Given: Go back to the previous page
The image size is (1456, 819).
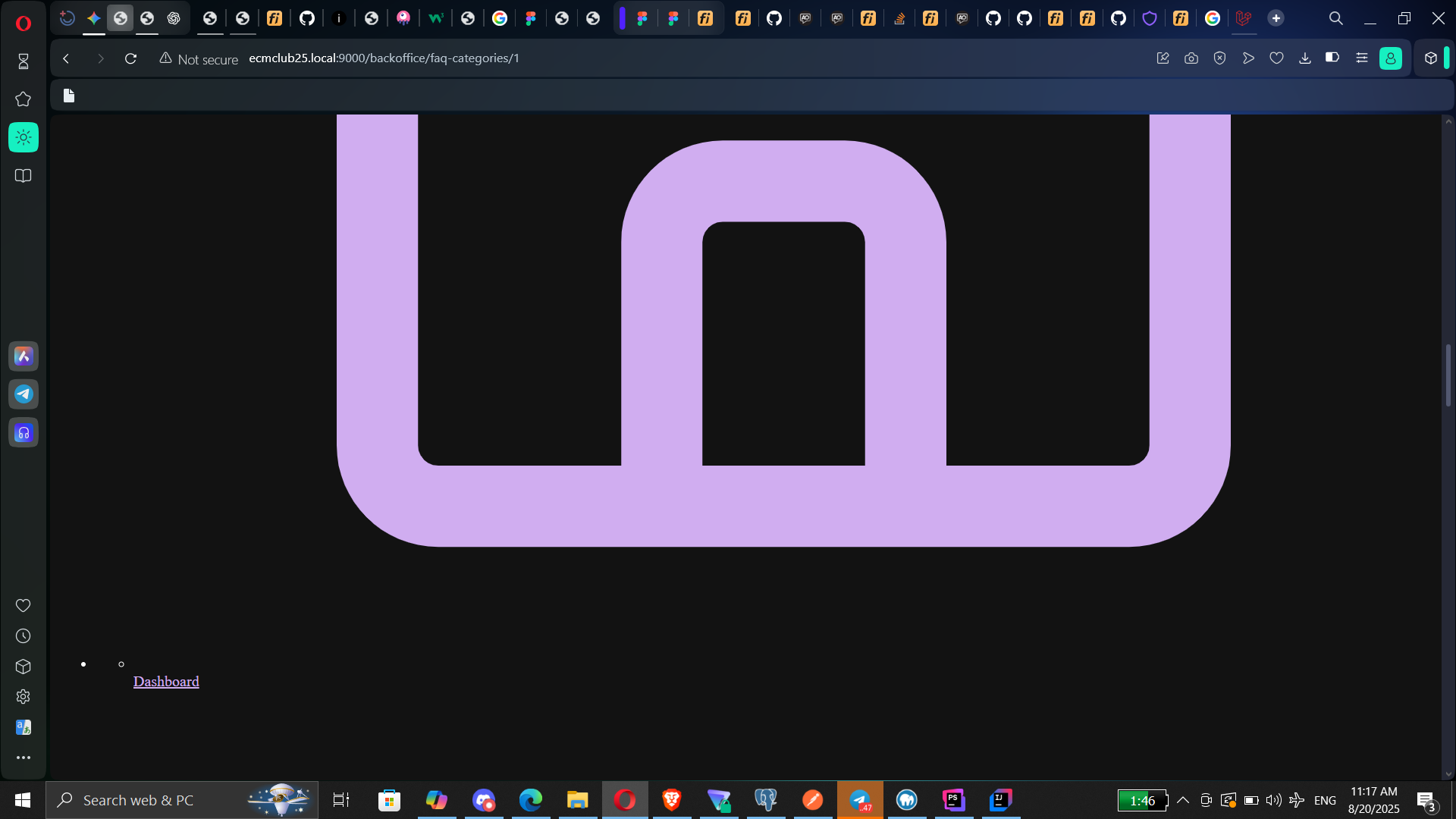Looking at the screenshot, I should pyautogui.click(x=66, y=58).
